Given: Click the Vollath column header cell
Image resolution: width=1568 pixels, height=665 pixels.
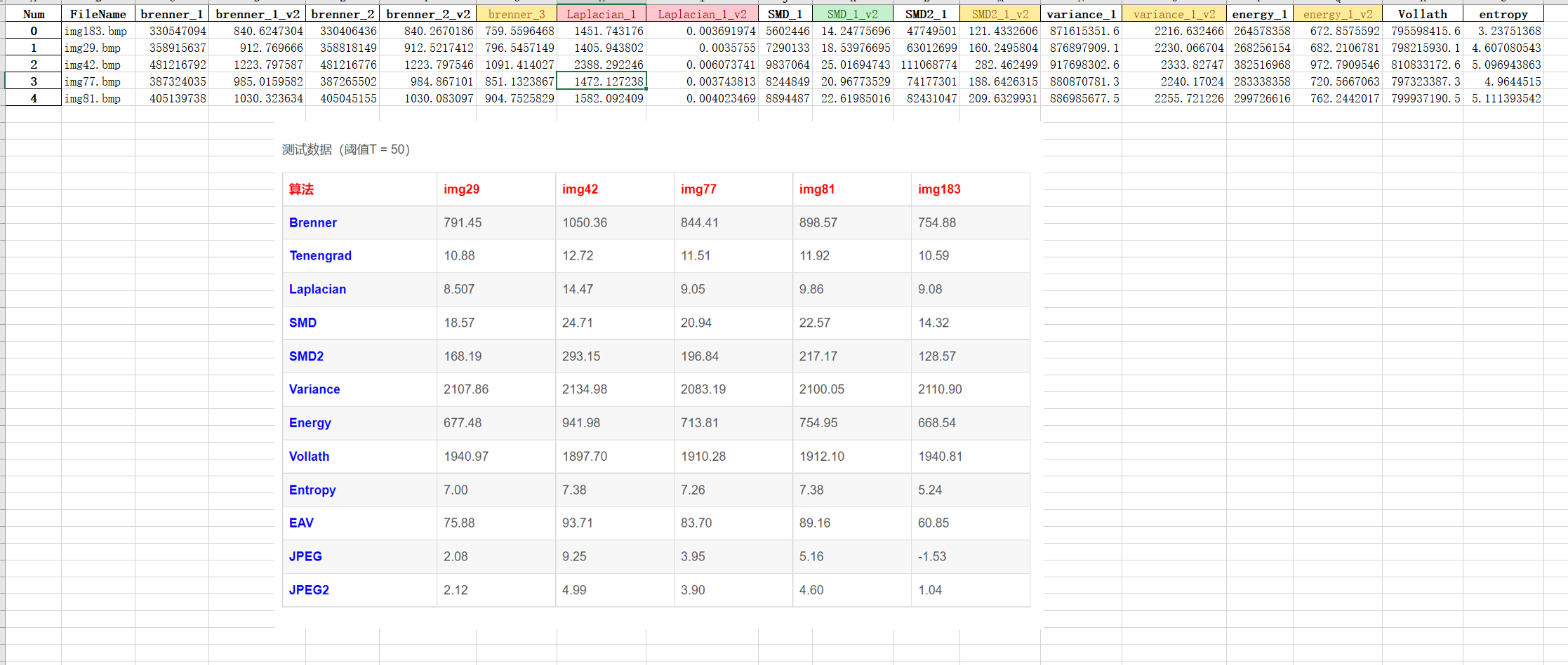Looking at the screenshot, I should [1423, 14].
